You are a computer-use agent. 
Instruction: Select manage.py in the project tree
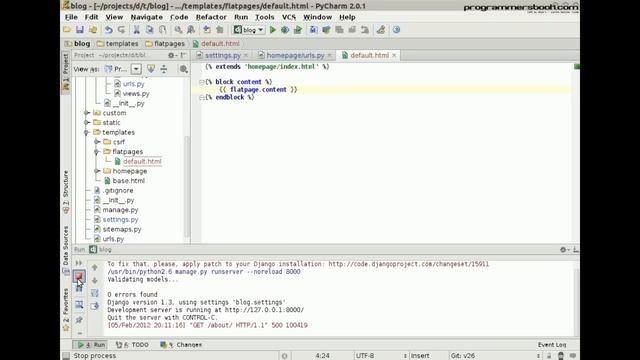(x=120, y=210)
